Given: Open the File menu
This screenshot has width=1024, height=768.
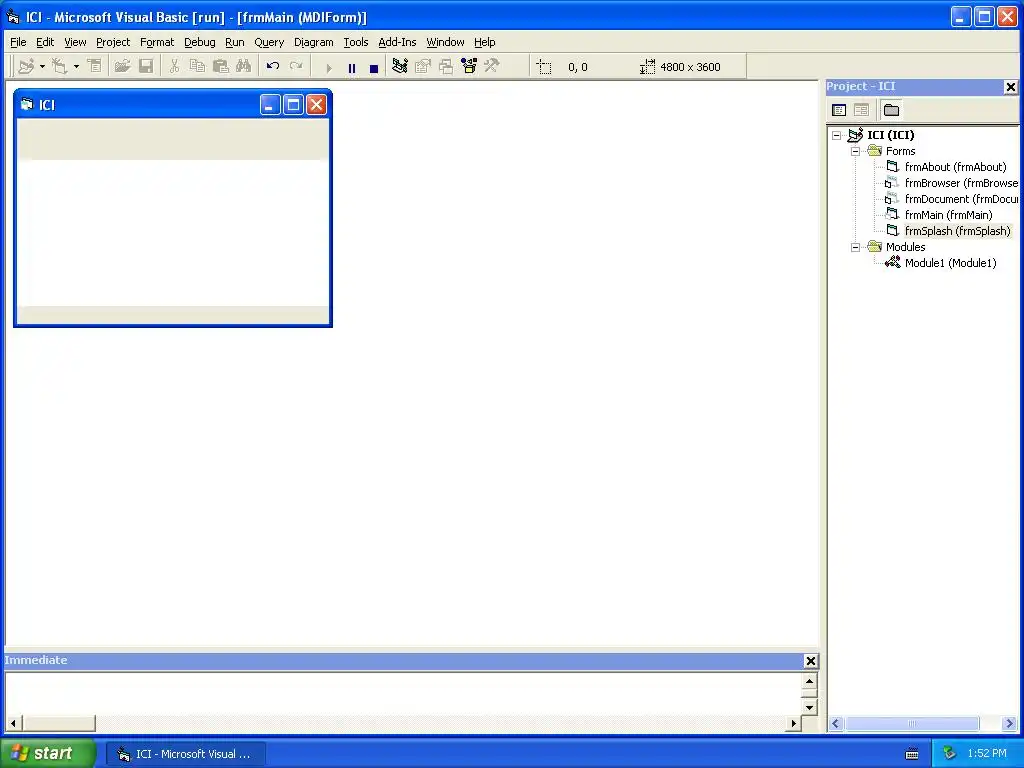Looking at the screenshot, I should [18, 42].
